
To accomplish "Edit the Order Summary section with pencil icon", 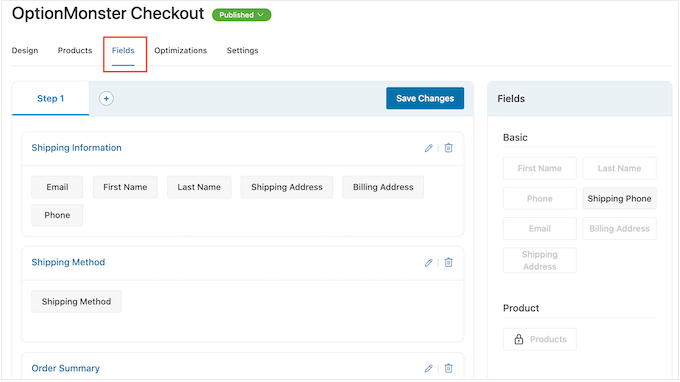I will click(x=428, y=368).
